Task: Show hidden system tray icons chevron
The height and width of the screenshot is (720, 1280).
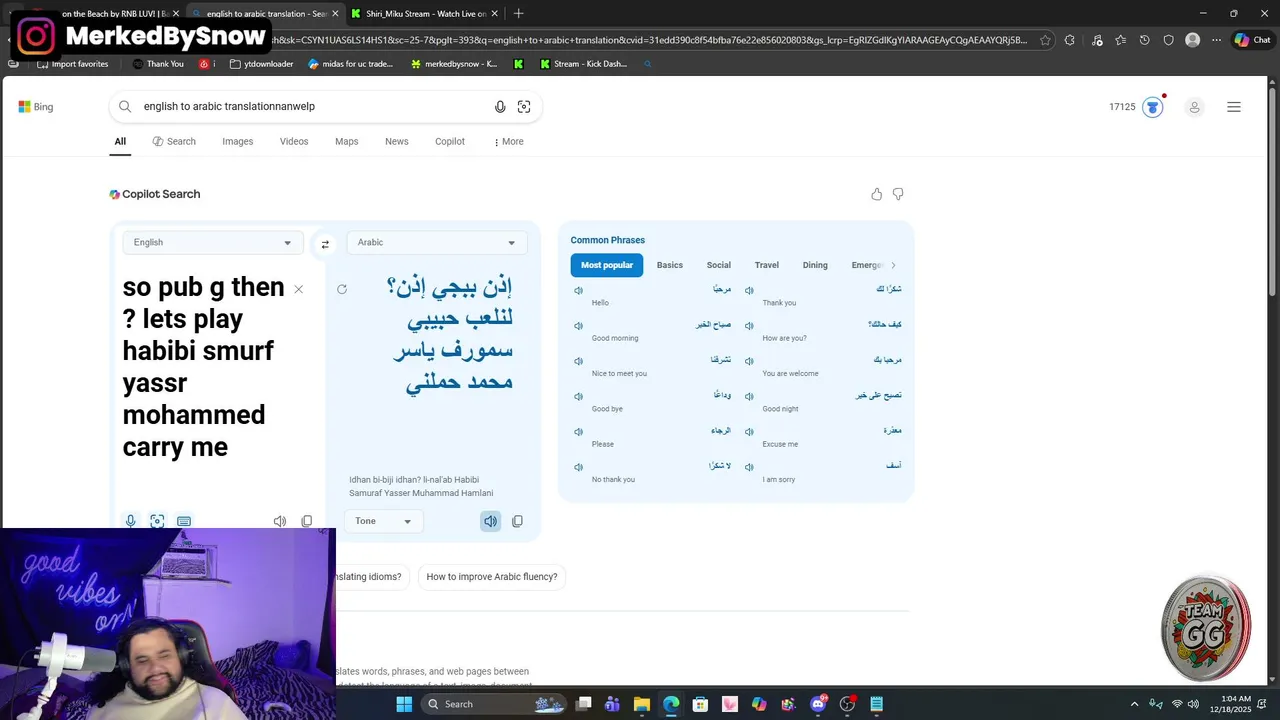Action: (x=1134, y=704)
